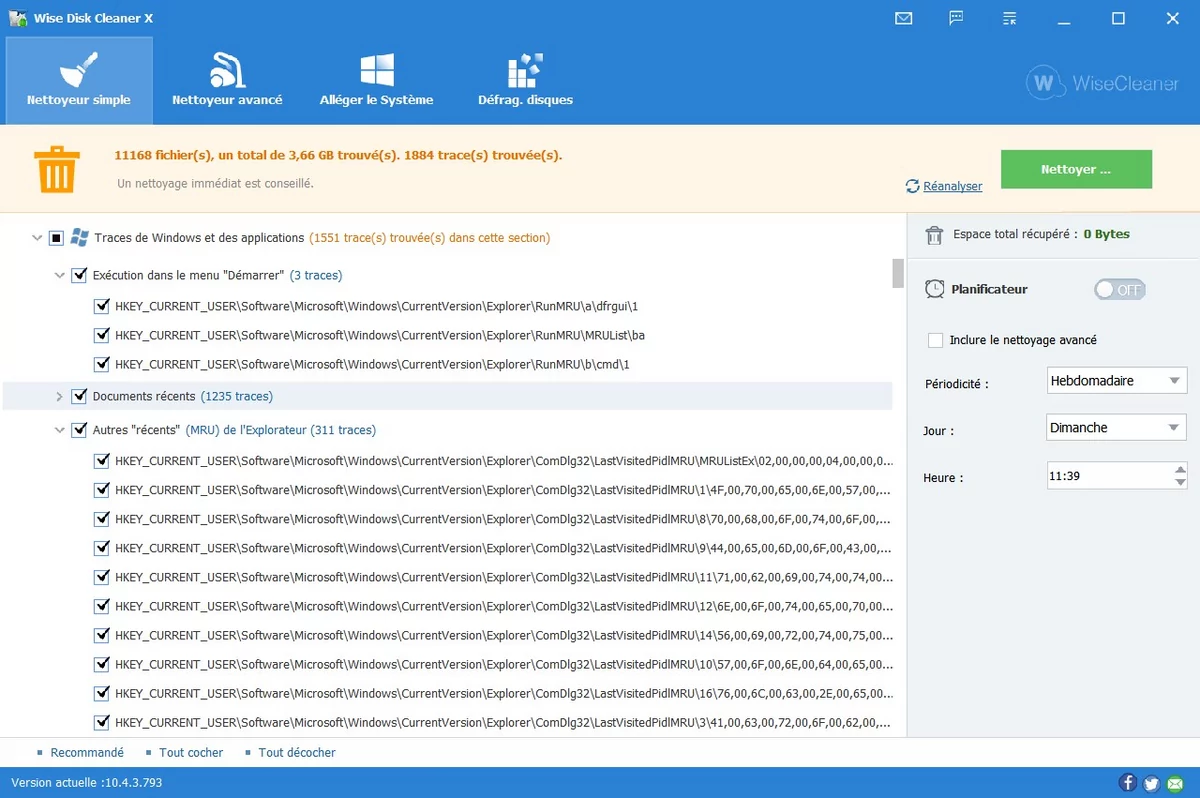1200x798 pixels.
Task: Open the Périodicité dropdown showing Hebdomadaire
Action: coord(1116,381)
